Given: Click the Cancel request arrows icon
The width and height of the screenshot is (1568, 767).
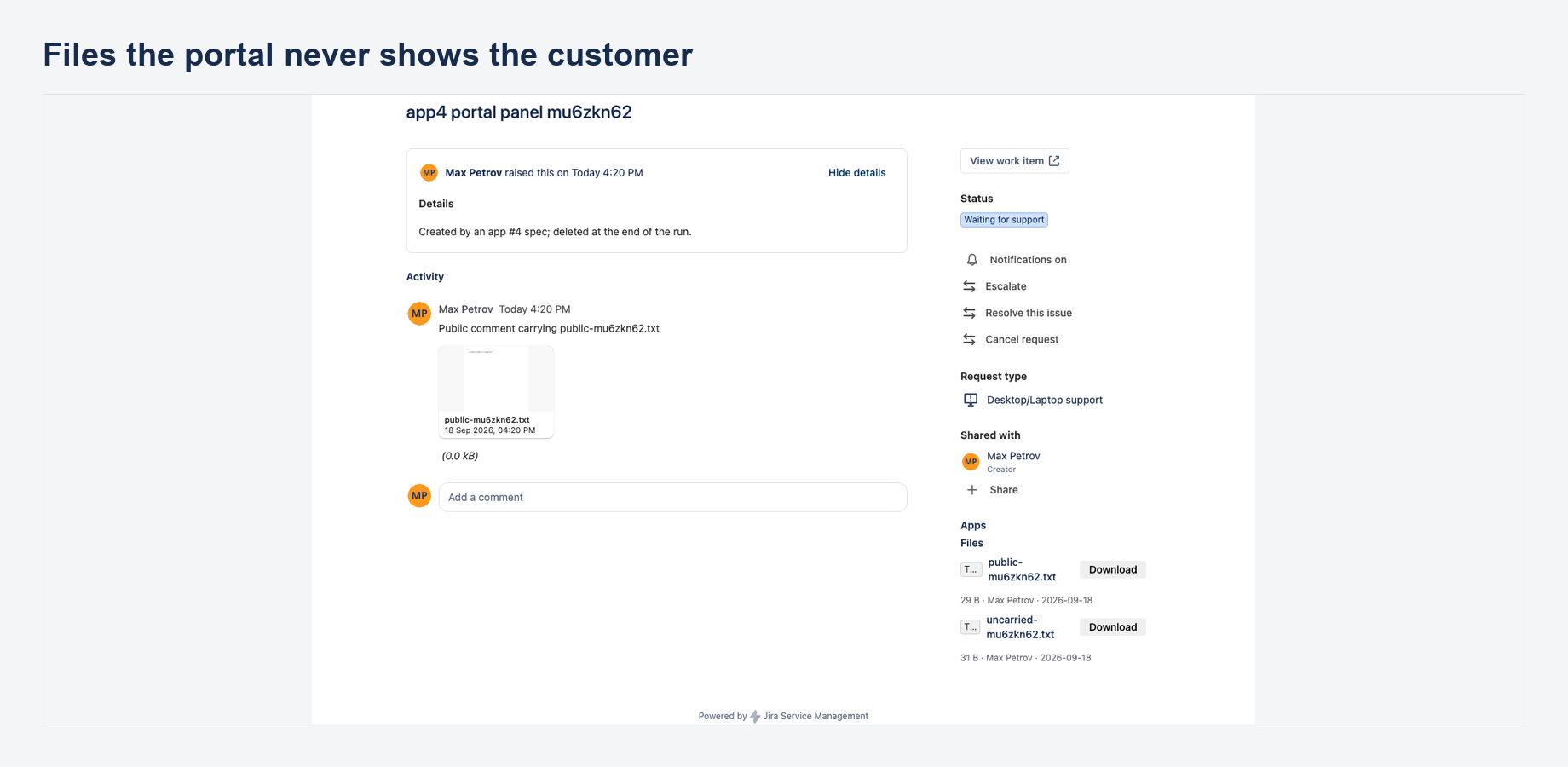Looking at the screenshot, I should (969, 339).
